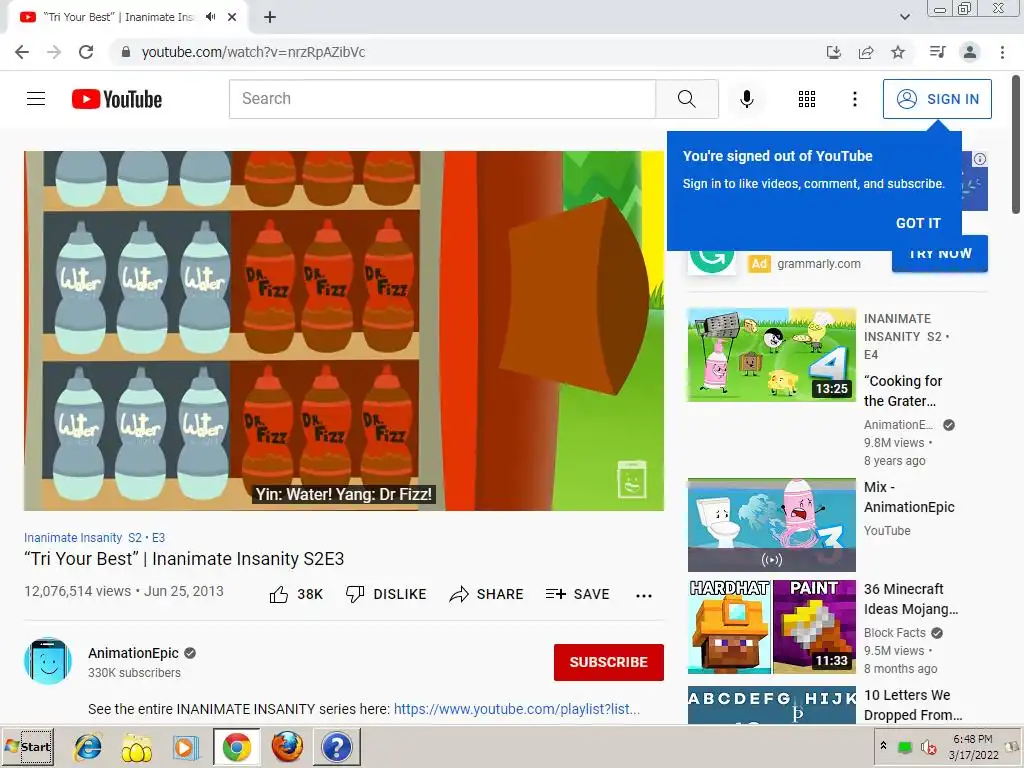Image resolution: width=1024 pixels, height=768 pixels.
Task: Open the AnimationEpic channel name
Action: click(133, 653)
